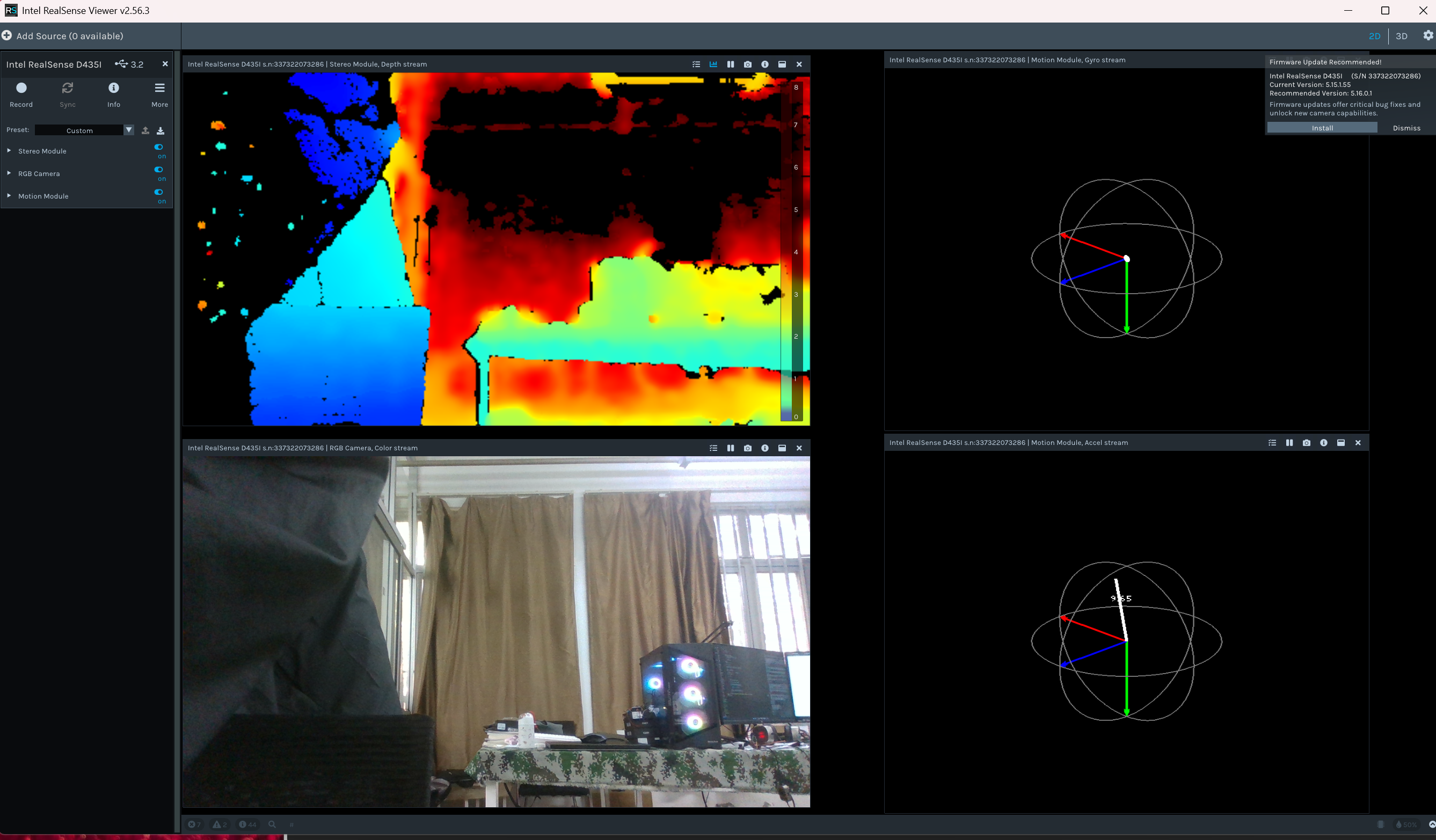Pause the Depth stream
Image resolution: width=1436 pixels, height=840 pixels.
point(731,64)
